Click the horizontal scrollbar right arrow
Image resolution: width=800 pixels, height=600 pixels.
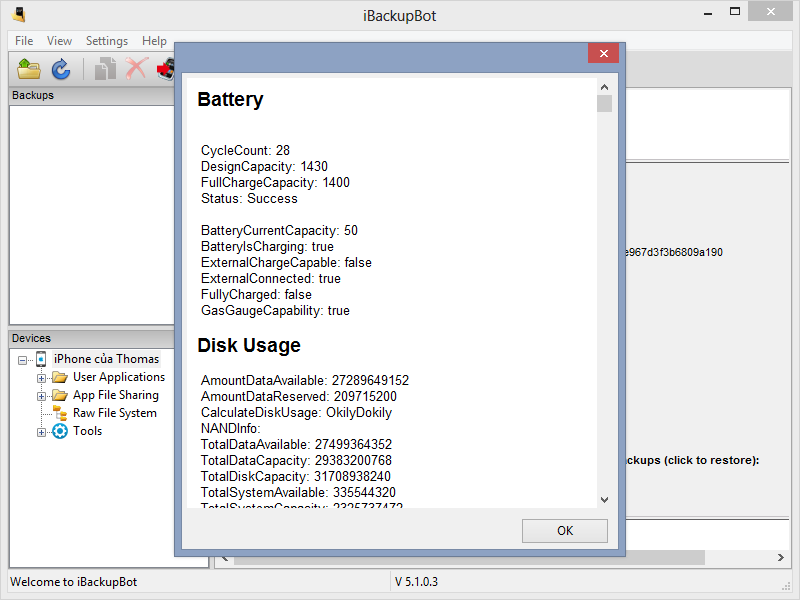(x=782, y=557)
